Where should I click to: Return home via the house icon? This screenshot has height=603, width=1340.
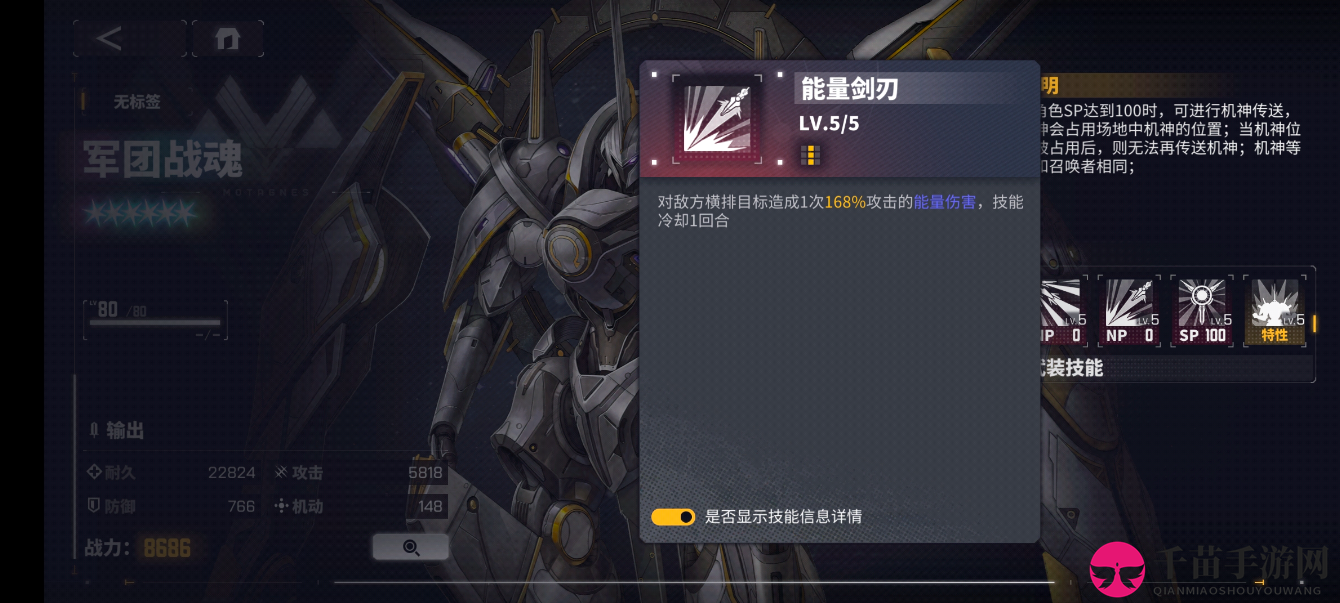228,39
